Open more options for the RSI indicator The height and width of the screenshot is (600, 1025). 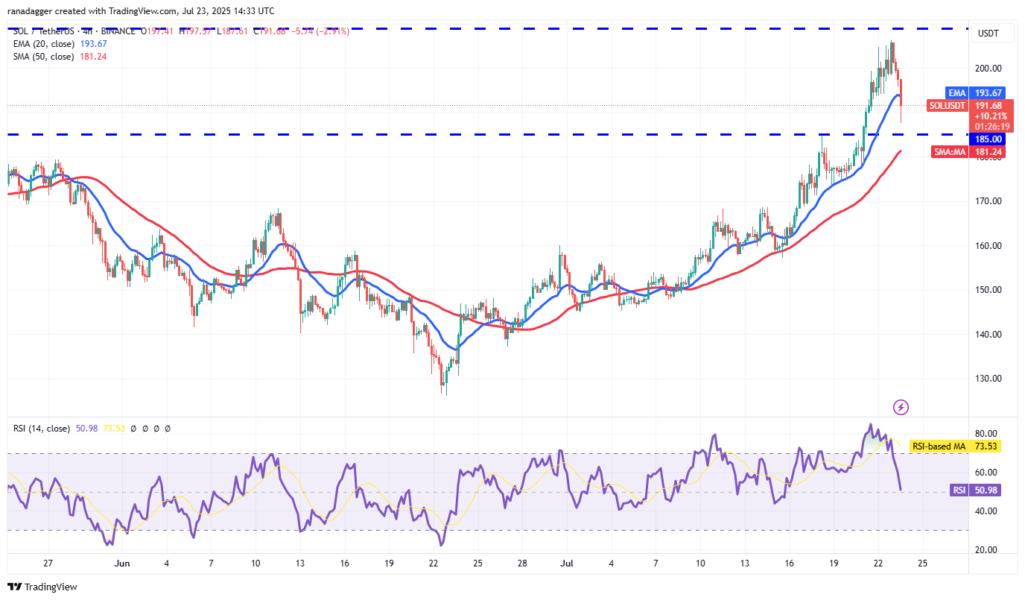coord(166,426)
